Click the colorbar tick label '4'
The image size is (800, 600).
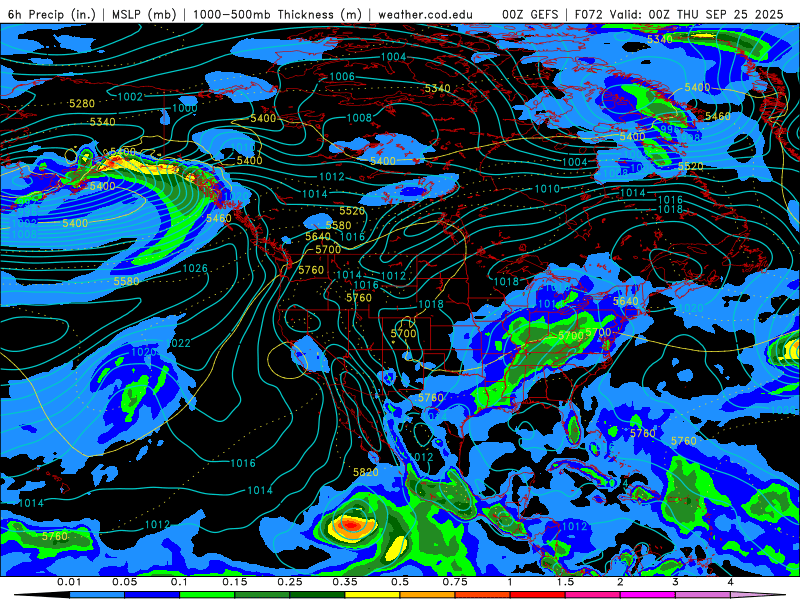coord(730,582)
